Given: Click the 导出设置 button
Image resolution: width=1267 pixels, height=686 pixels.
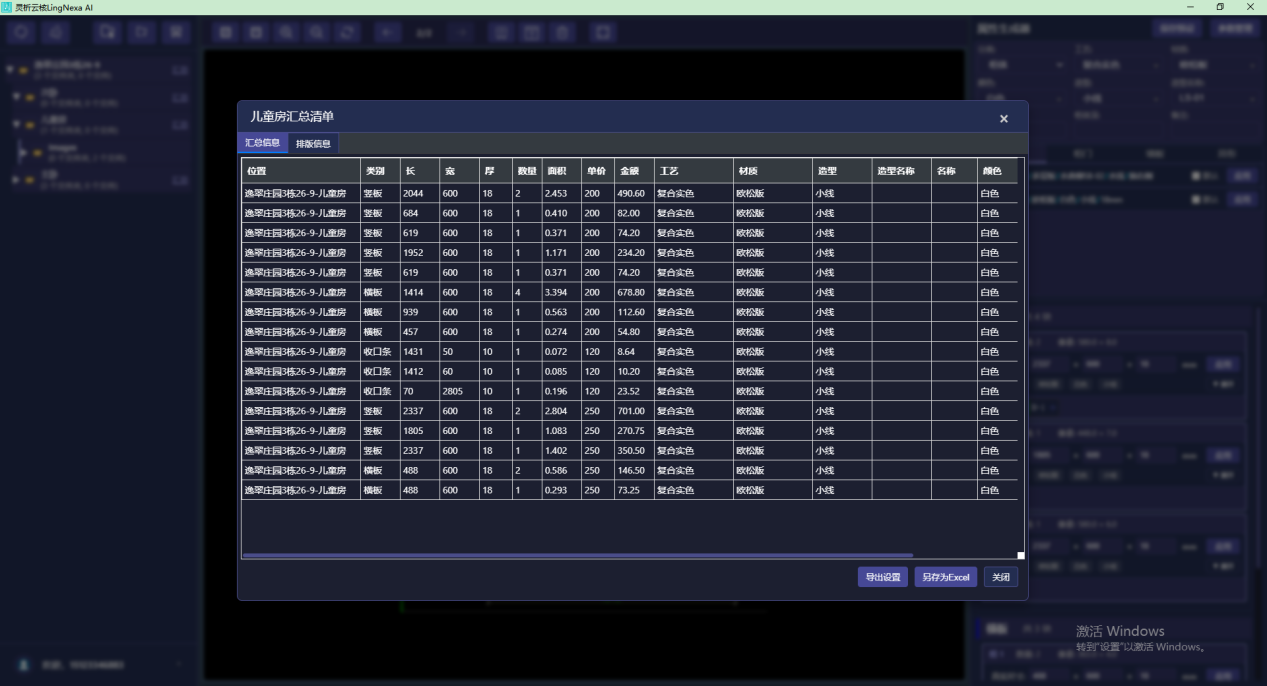Looking at the screenshot, I should pos(883,577).
